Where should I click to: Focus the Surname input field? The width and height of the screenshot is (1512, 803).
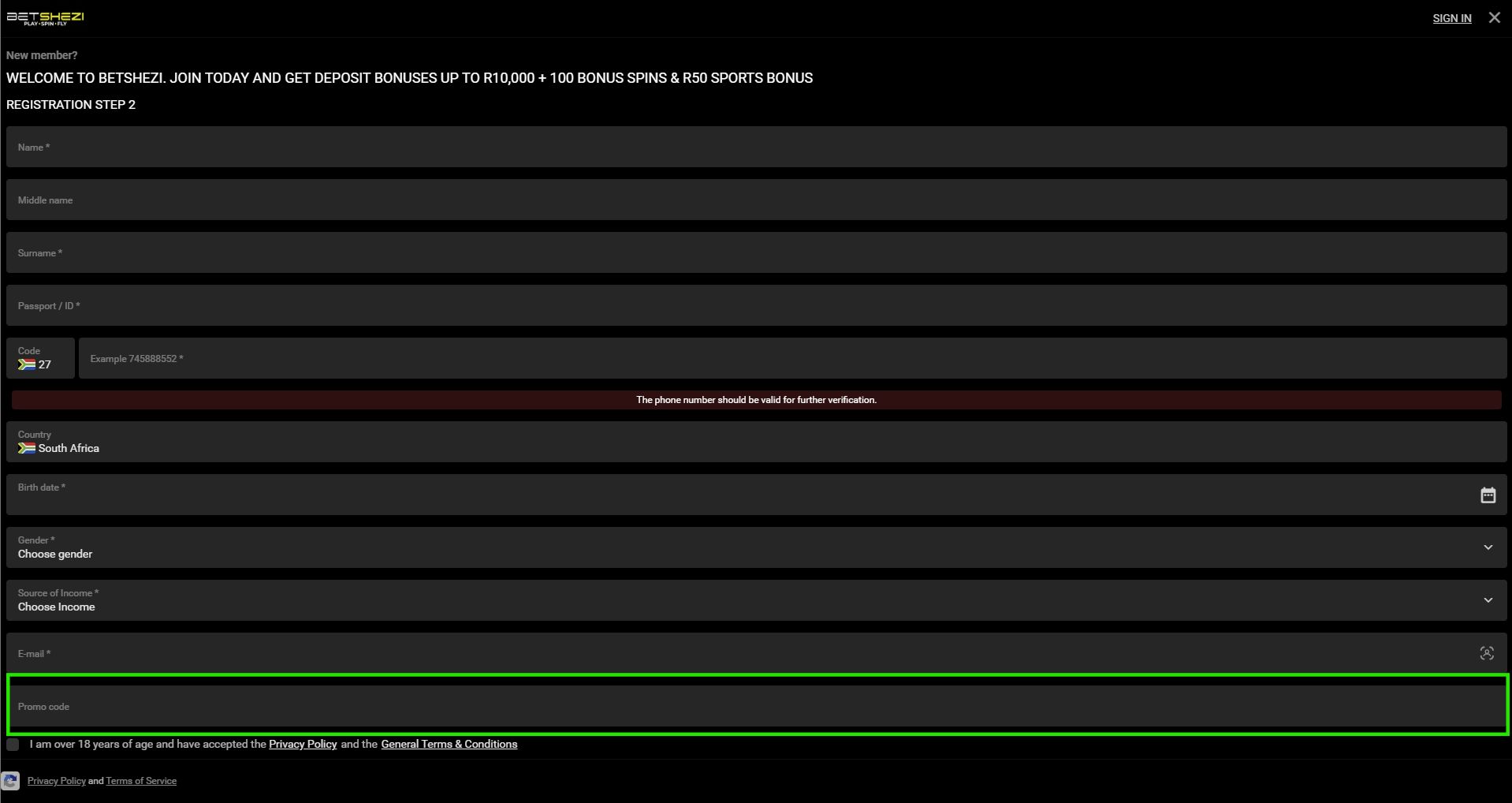[x=756, y=252]
